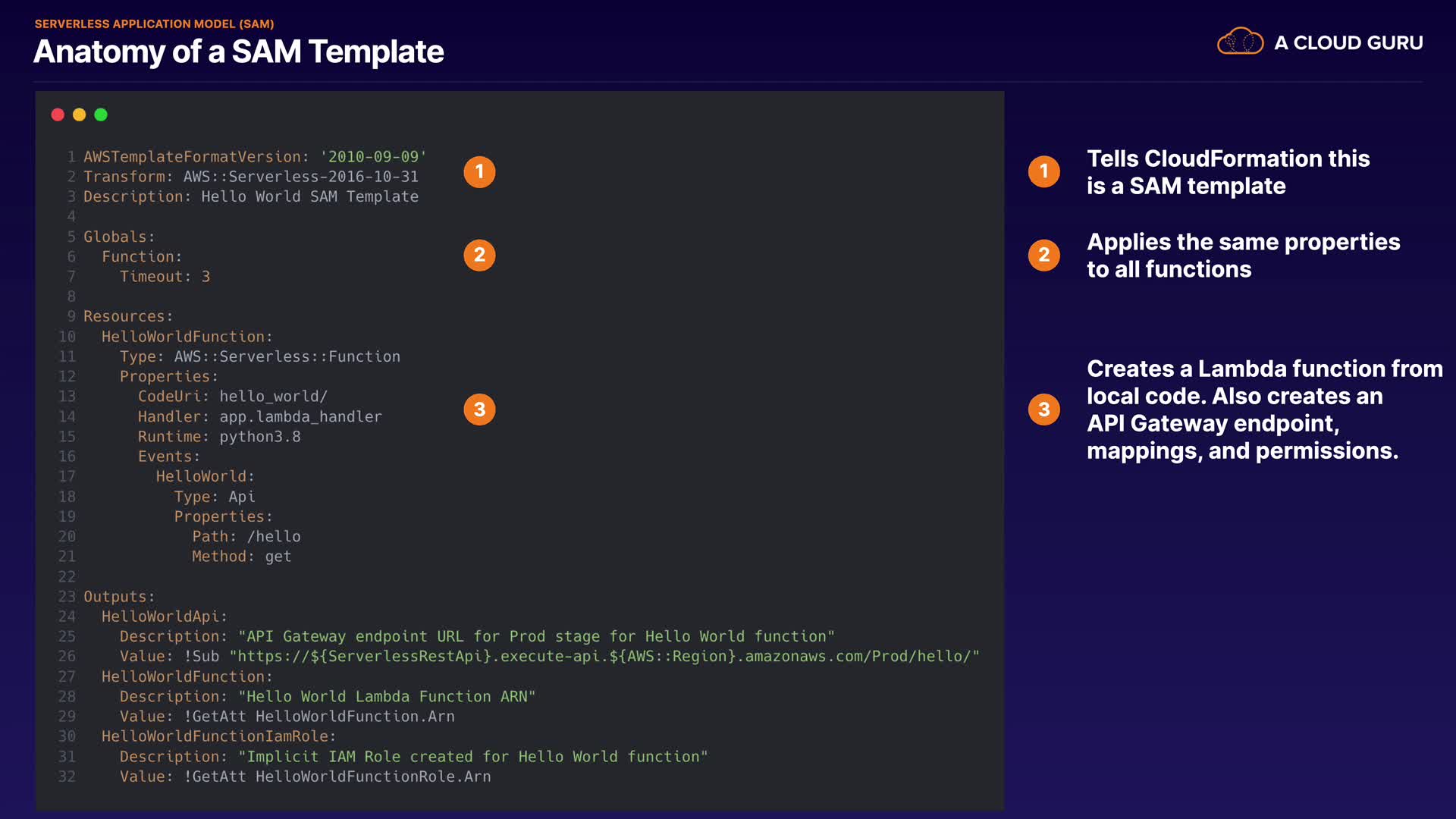The height and width of the screenshot is (819, 1456).
Task: Click orange badge 3 beside the Handler line
Action: 479,409
